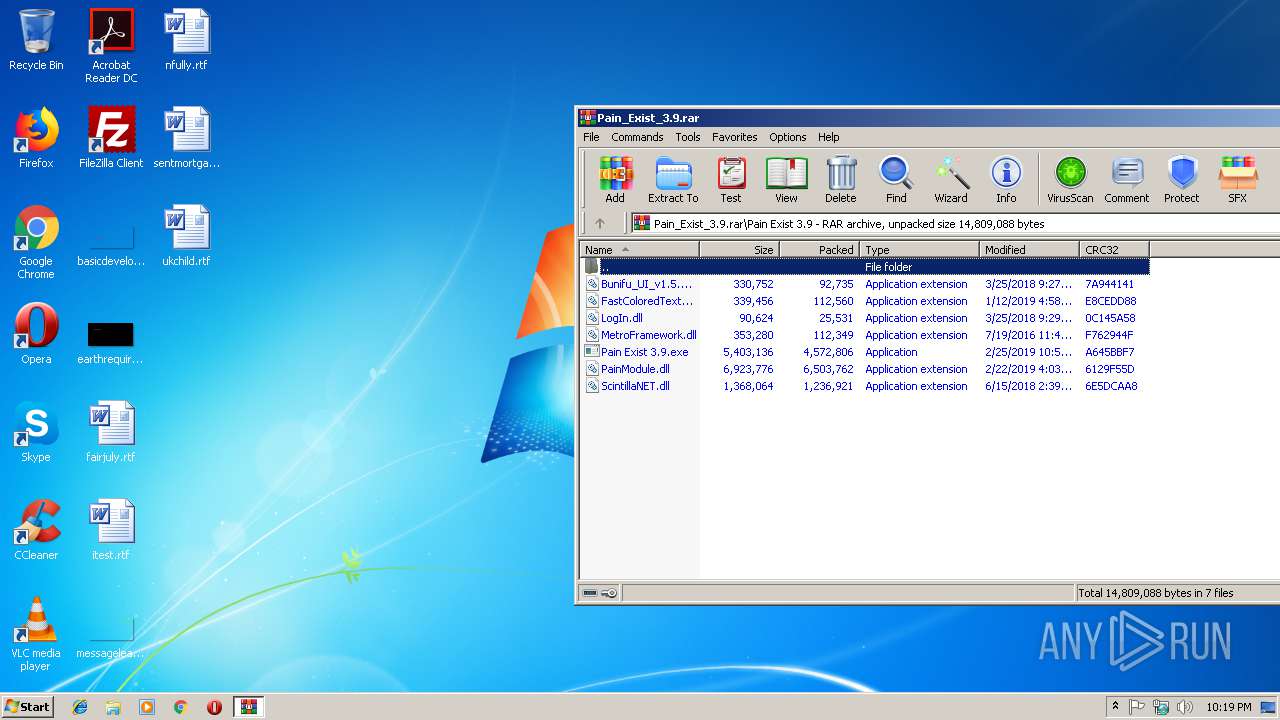Open the File menu

tap(591, 137)
